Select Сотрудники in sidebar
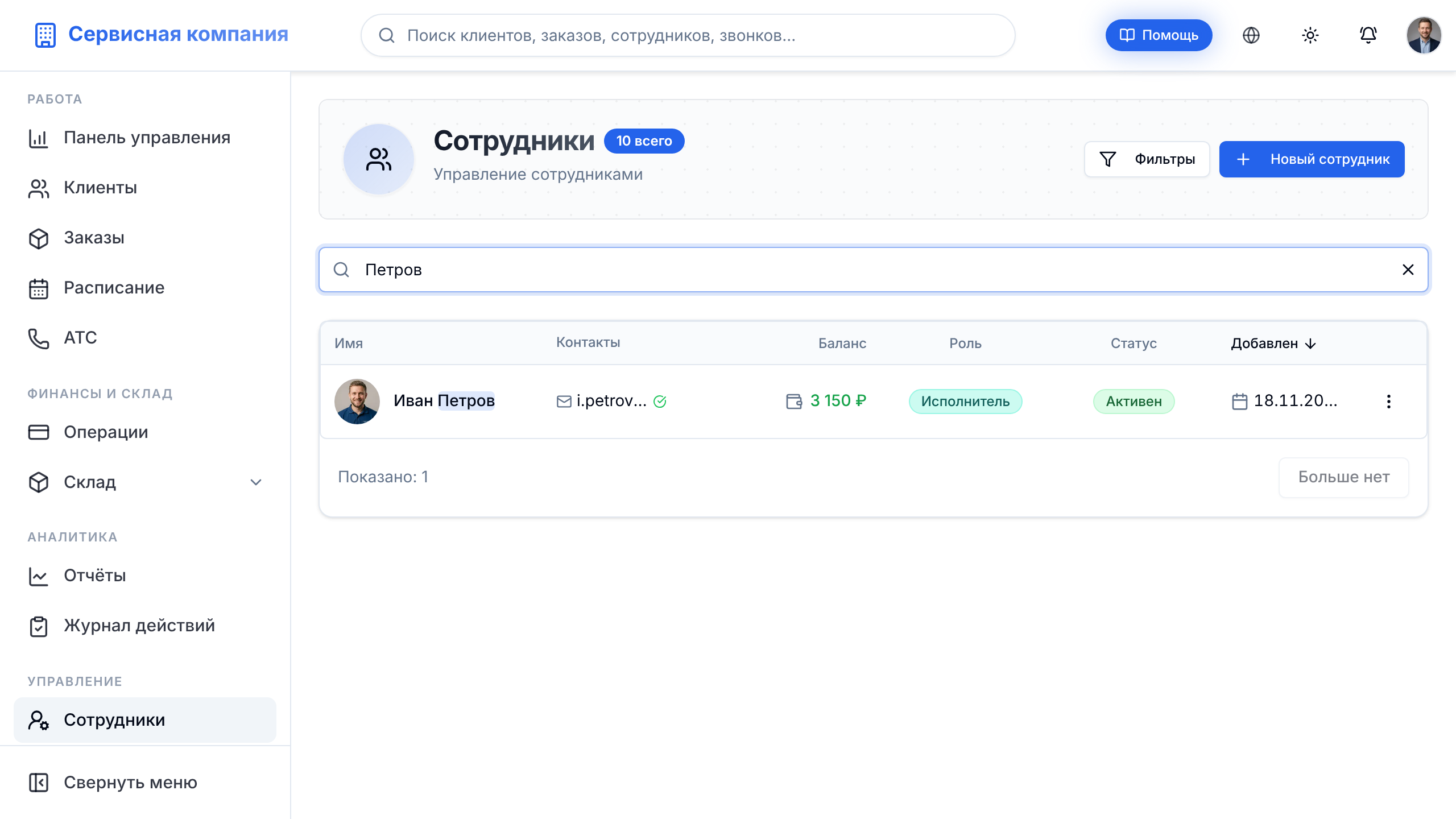 click(145, 720)
